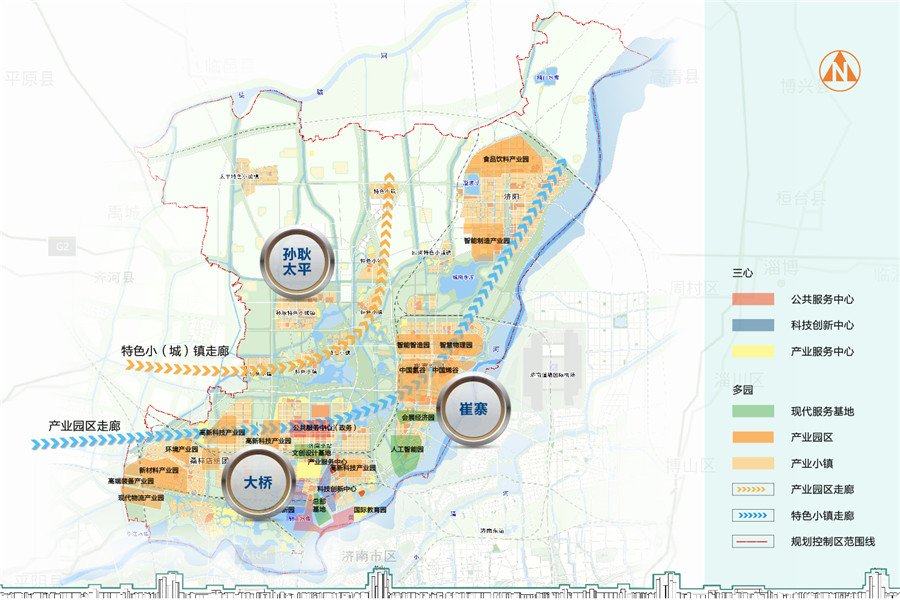Click the 规划控制区范围线 legend text
Image resolution: width=900 pixels, height=600 pixels.
[x=833, y=541]
